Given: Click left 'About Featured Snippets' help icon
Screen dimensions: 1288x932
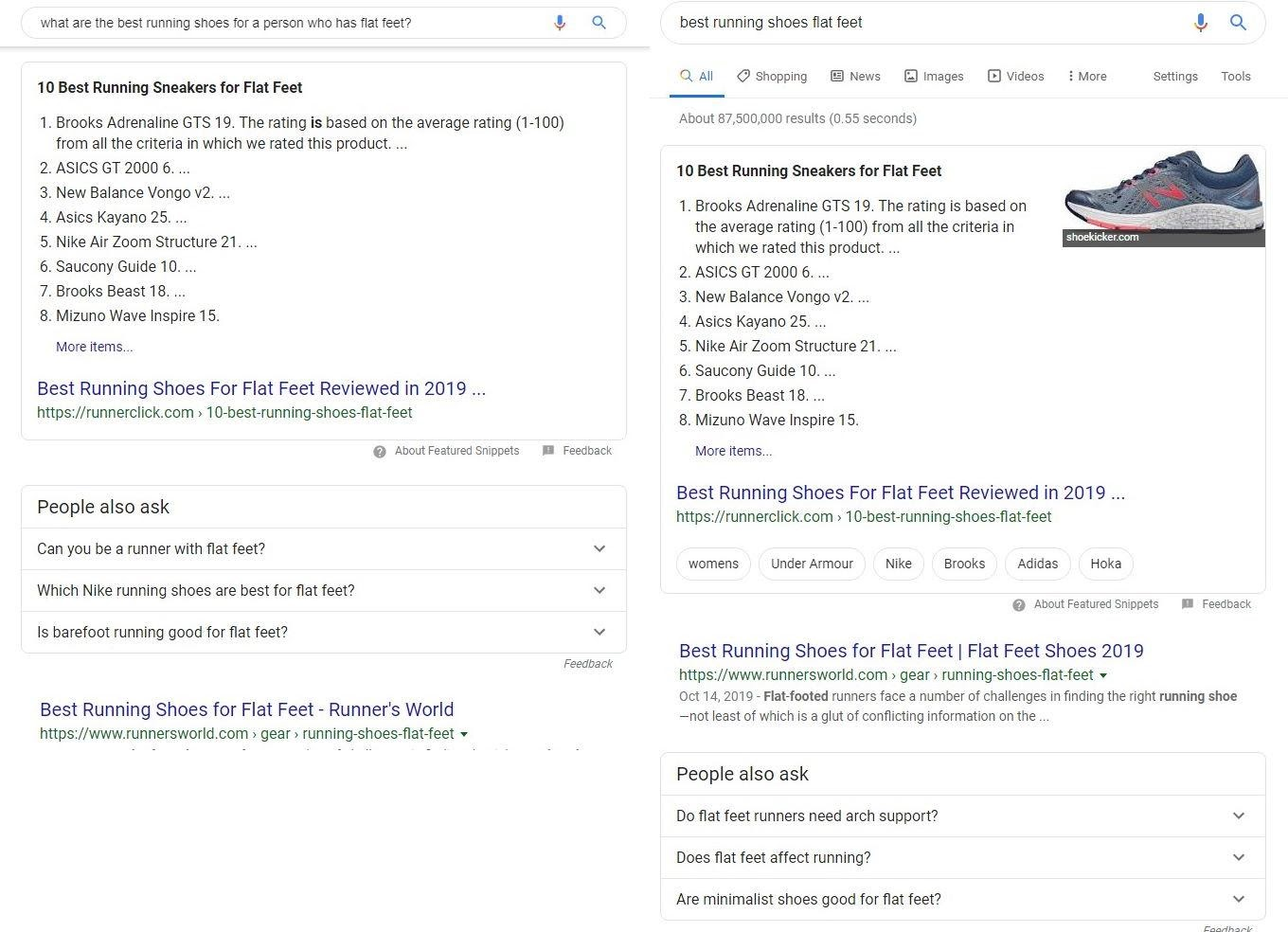Looking at the screenshot, I should [380, 452].
